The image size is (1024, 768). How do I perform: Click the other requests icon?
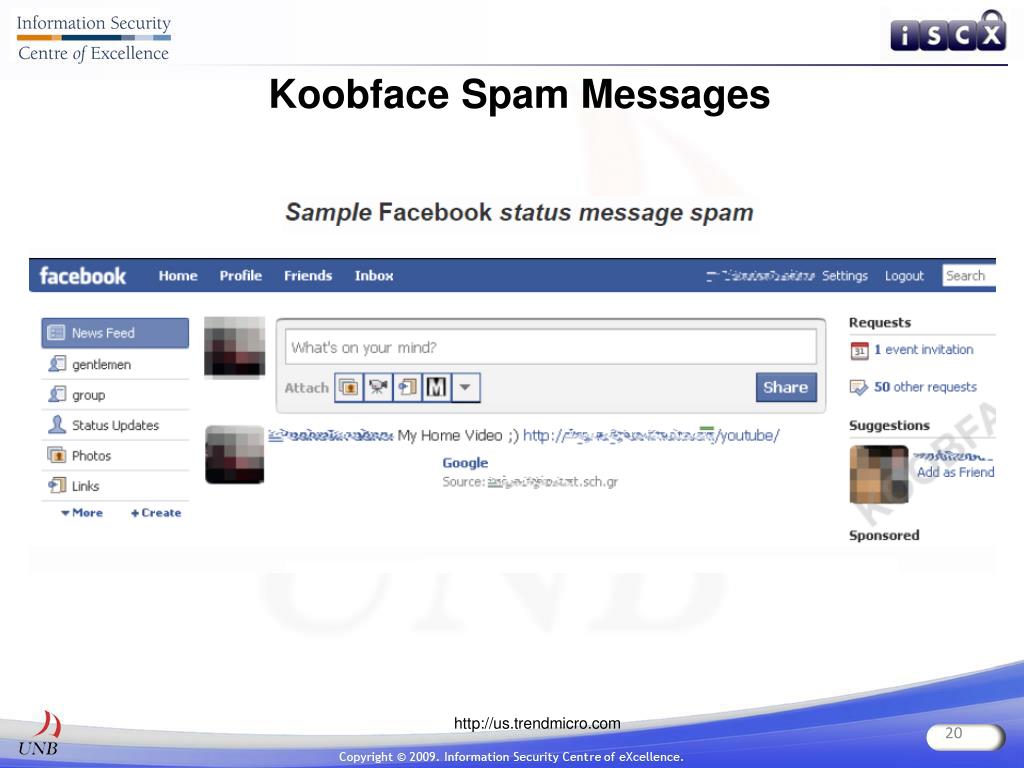(858, 387)
